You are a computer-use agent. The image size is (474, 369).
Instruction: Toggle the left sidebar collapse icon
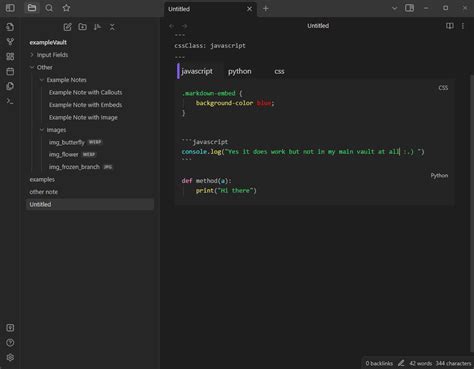point(10,8)
